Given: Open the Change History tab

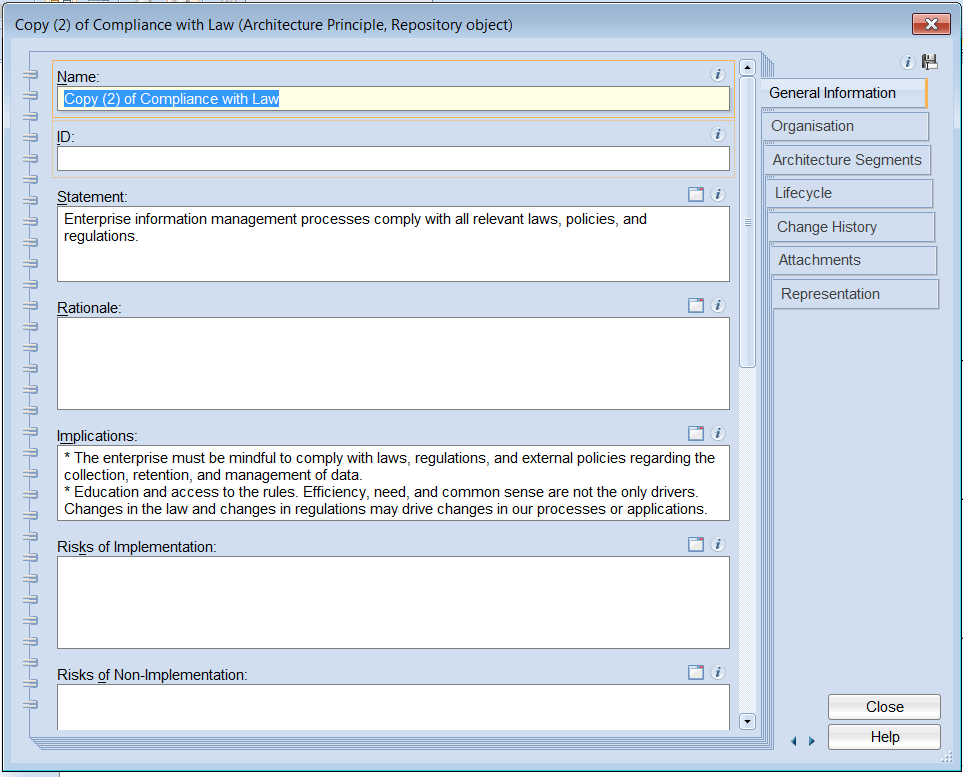Looking at the screenshot, I should coord(852,227).
